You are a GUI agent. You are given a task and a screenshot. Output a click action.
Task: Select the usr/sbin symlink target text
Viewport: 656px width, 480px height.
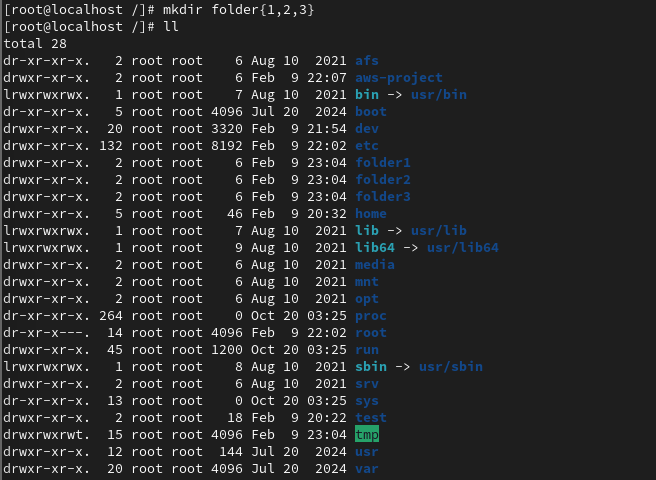click(x=451, y=367)
